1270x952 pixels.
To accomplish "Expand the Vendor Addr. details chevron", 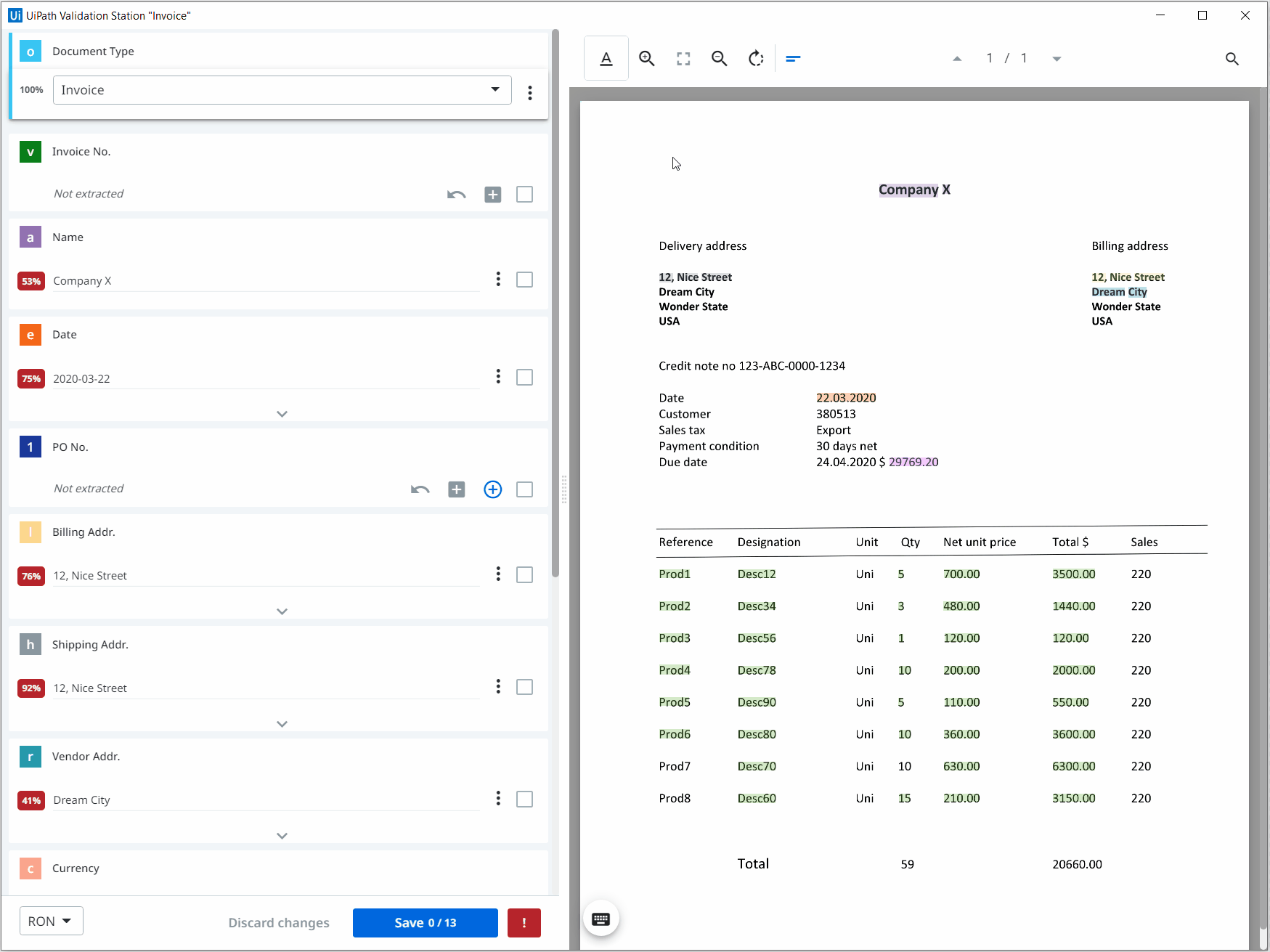I will [282, 835].
